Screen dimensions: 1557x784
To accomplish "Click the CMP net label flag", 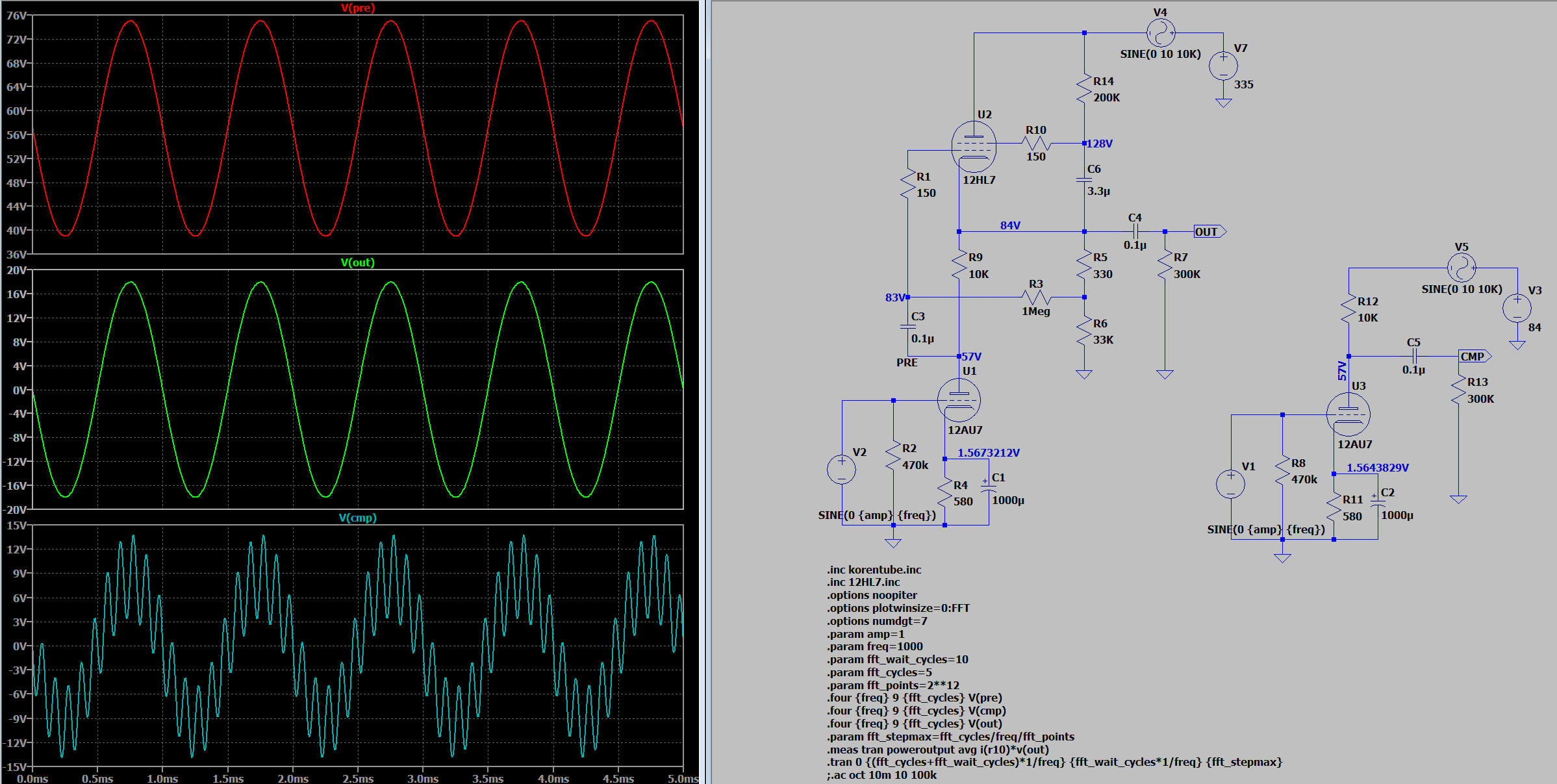I will click(x=1475, y=356).
